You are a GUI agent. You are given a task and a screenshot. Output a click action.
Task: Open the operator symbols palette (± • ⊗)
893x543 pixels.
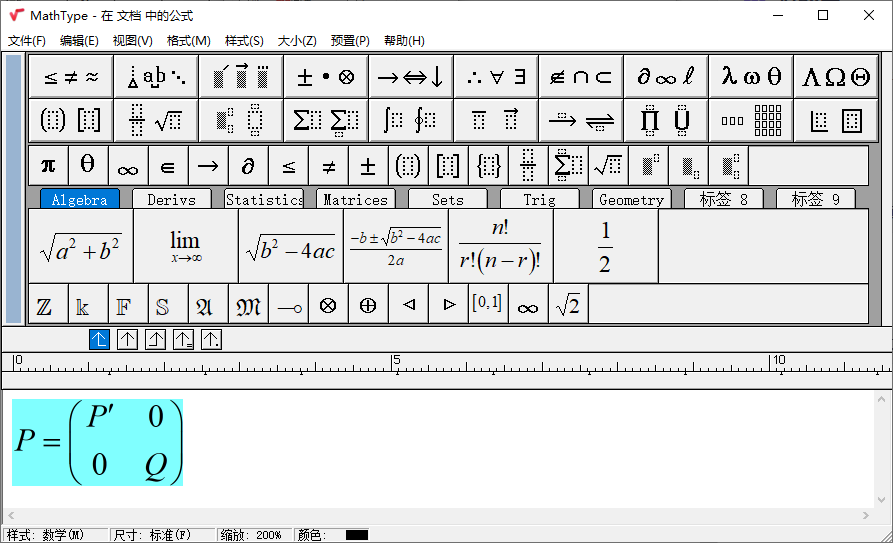(x=326, y=76)
